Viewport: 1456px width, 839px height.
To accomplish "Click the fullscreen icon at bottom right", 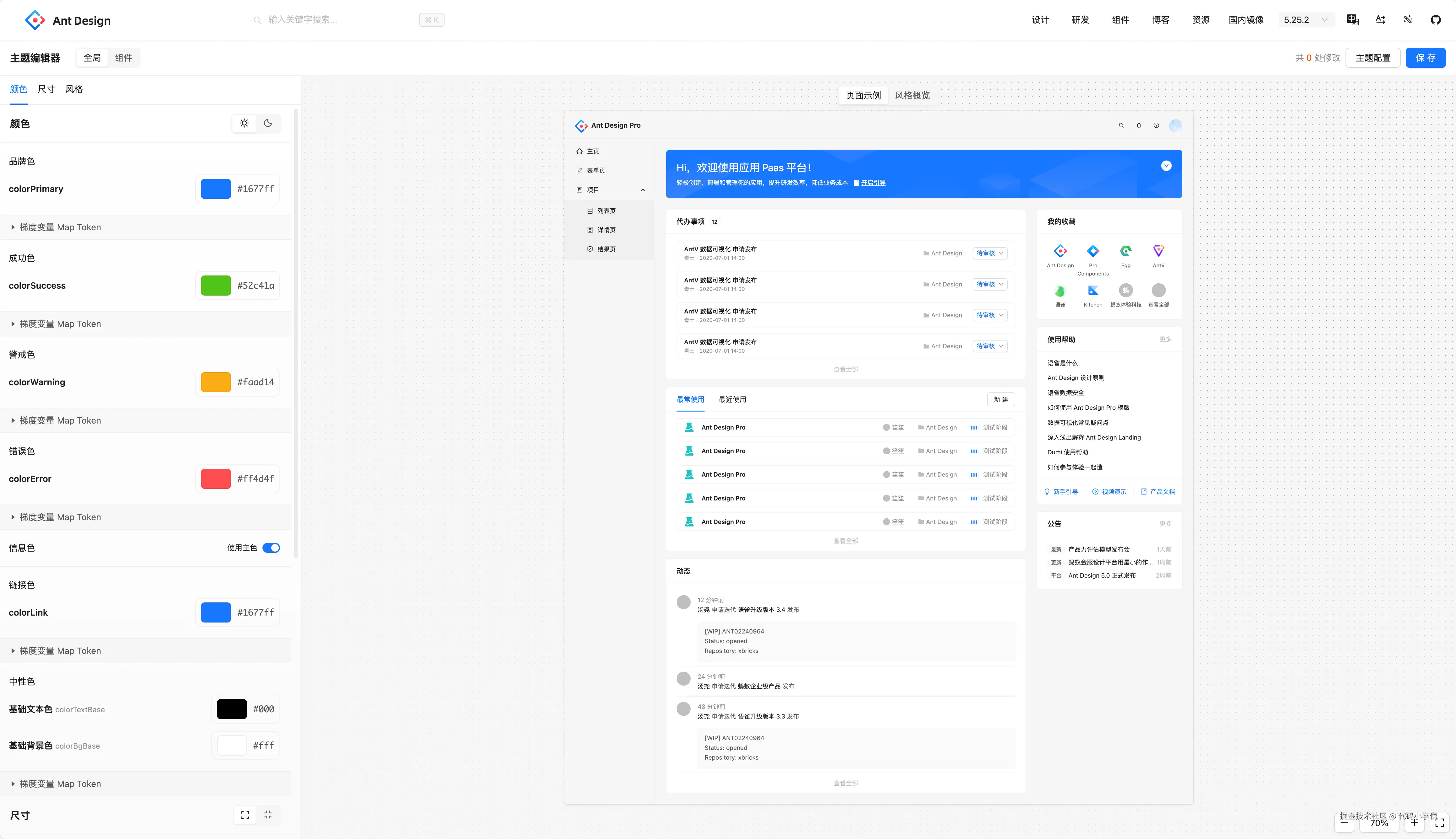I will coord(1439,823).
